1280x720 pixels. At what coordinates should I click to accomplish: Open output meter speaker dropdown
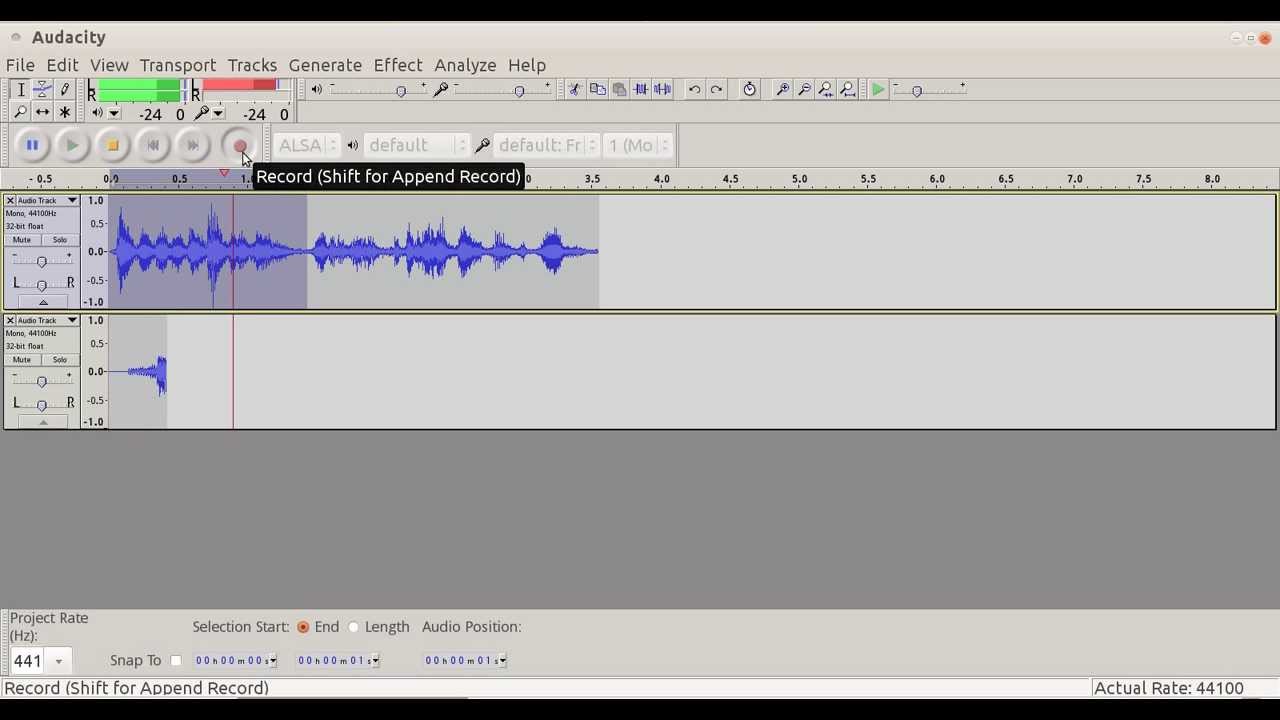(105, 114)
